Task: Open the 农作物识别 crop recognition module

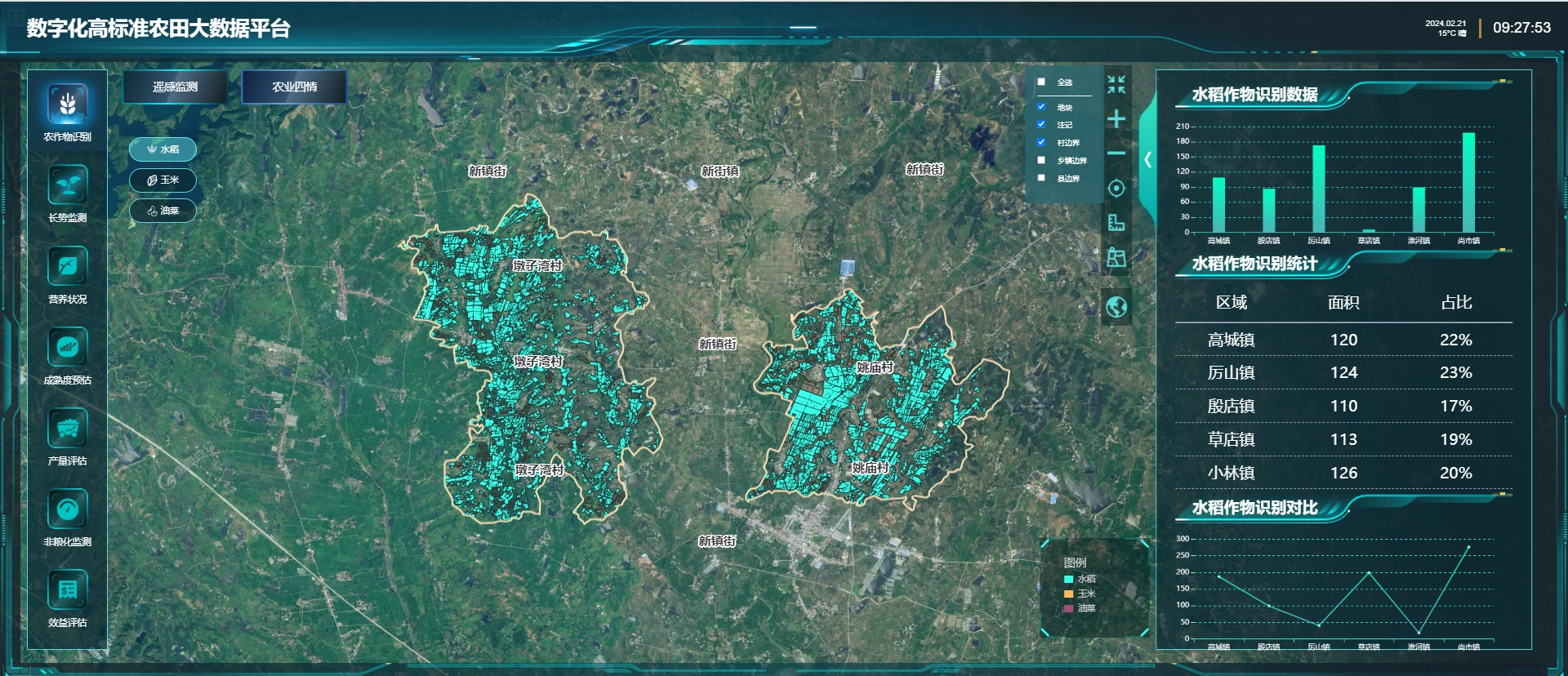Action: pos(68,113)
